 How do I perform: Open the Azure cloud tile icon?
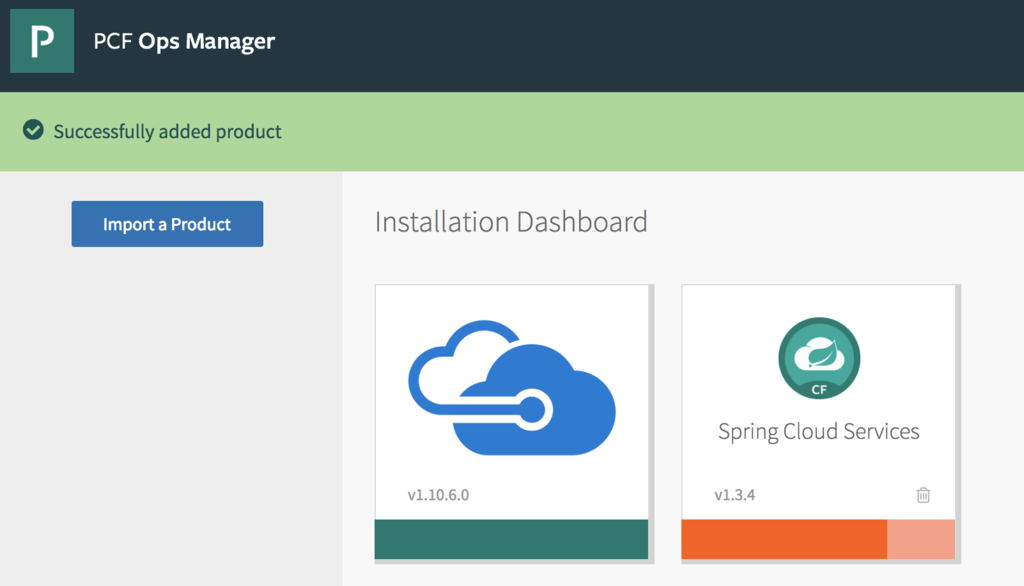click(x=512, y=387)
